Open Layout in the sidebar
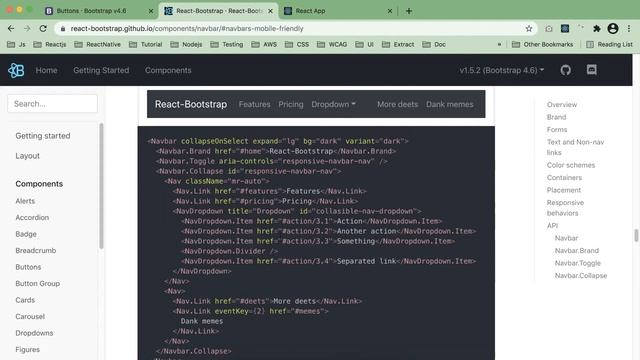This screenshot has height=360, width=640. click(28, 156)
